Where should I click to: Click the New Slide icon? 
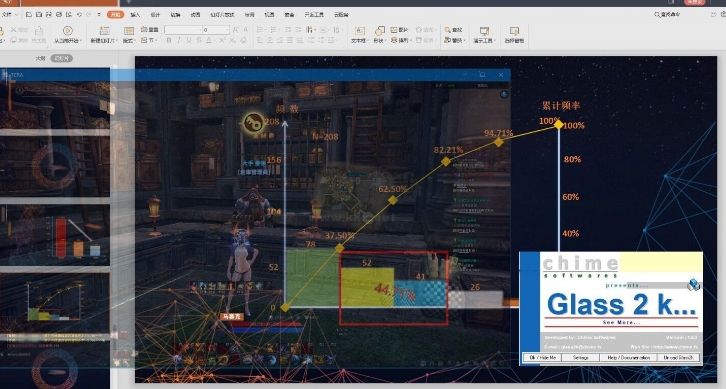click(x=105, y=31)
